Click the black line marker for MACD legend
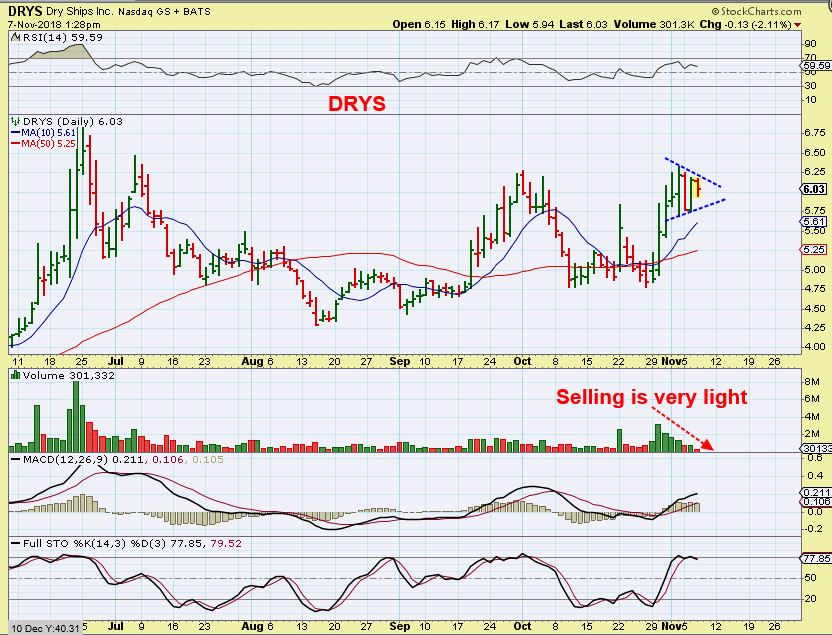Image resolution: width=832 pixels, height=635 pixels. (x=15, y=459)
